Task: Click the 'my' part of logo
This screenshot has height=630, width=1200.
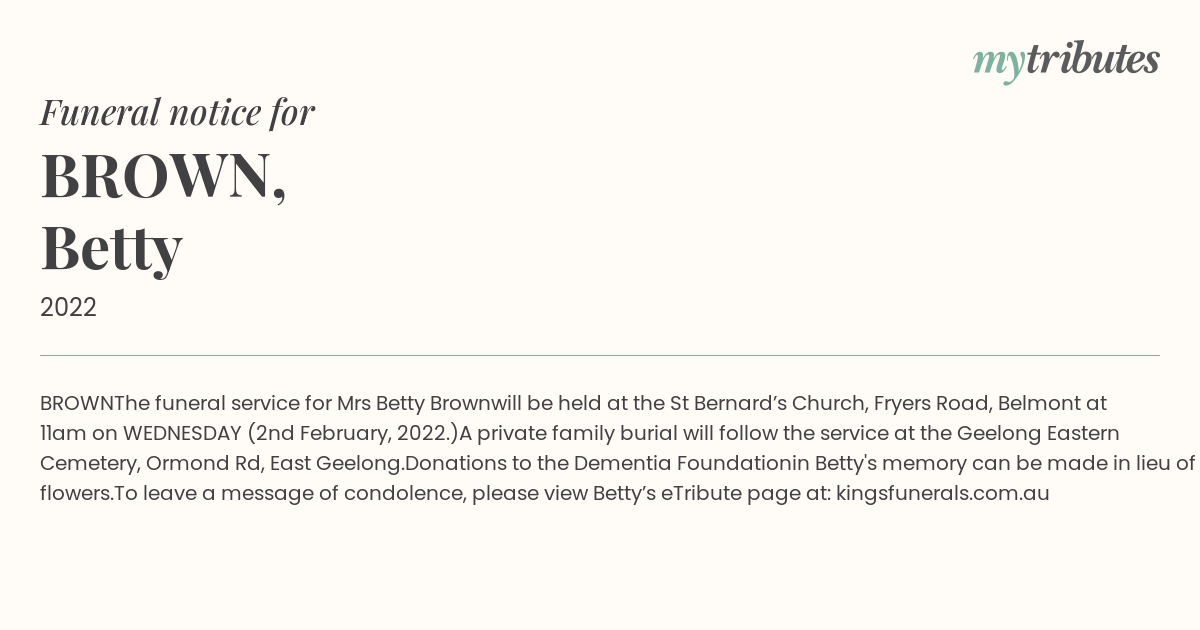Action: pyautogui.click(x=999, y=63)
